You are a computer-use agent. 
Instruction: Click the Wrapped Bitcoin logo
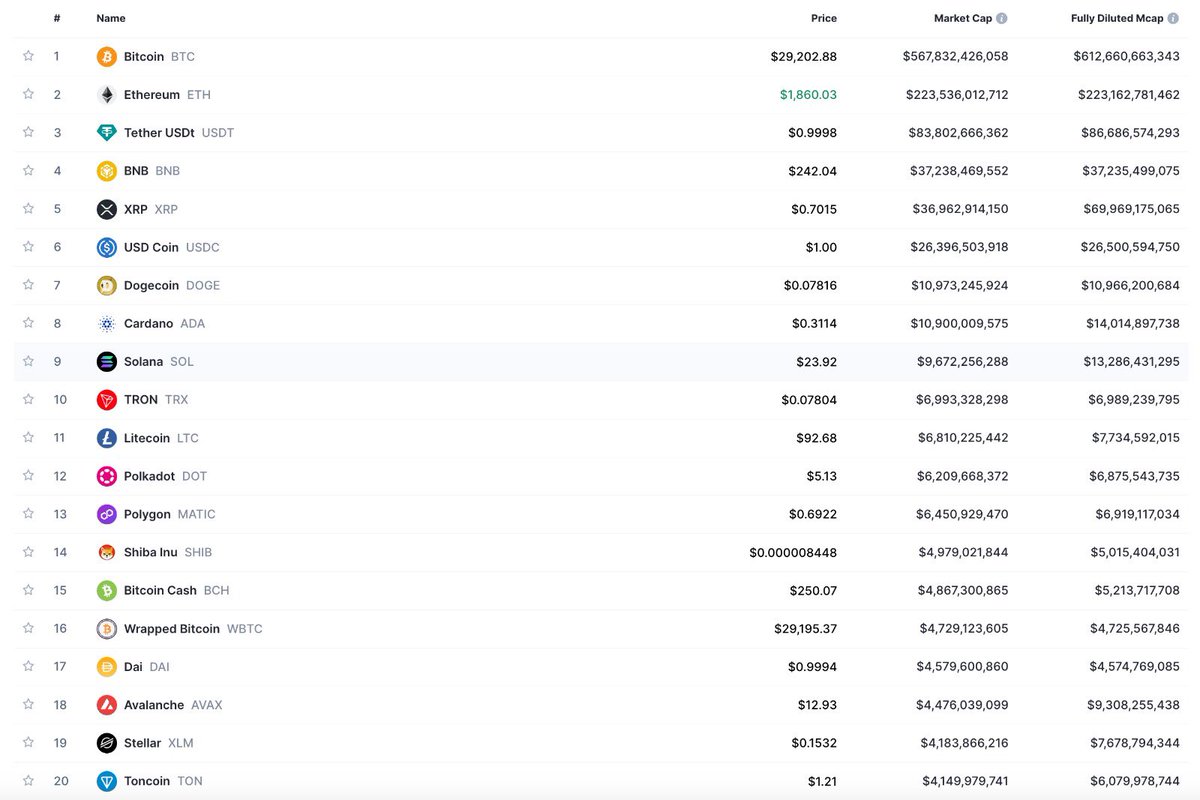click(107, 629)
